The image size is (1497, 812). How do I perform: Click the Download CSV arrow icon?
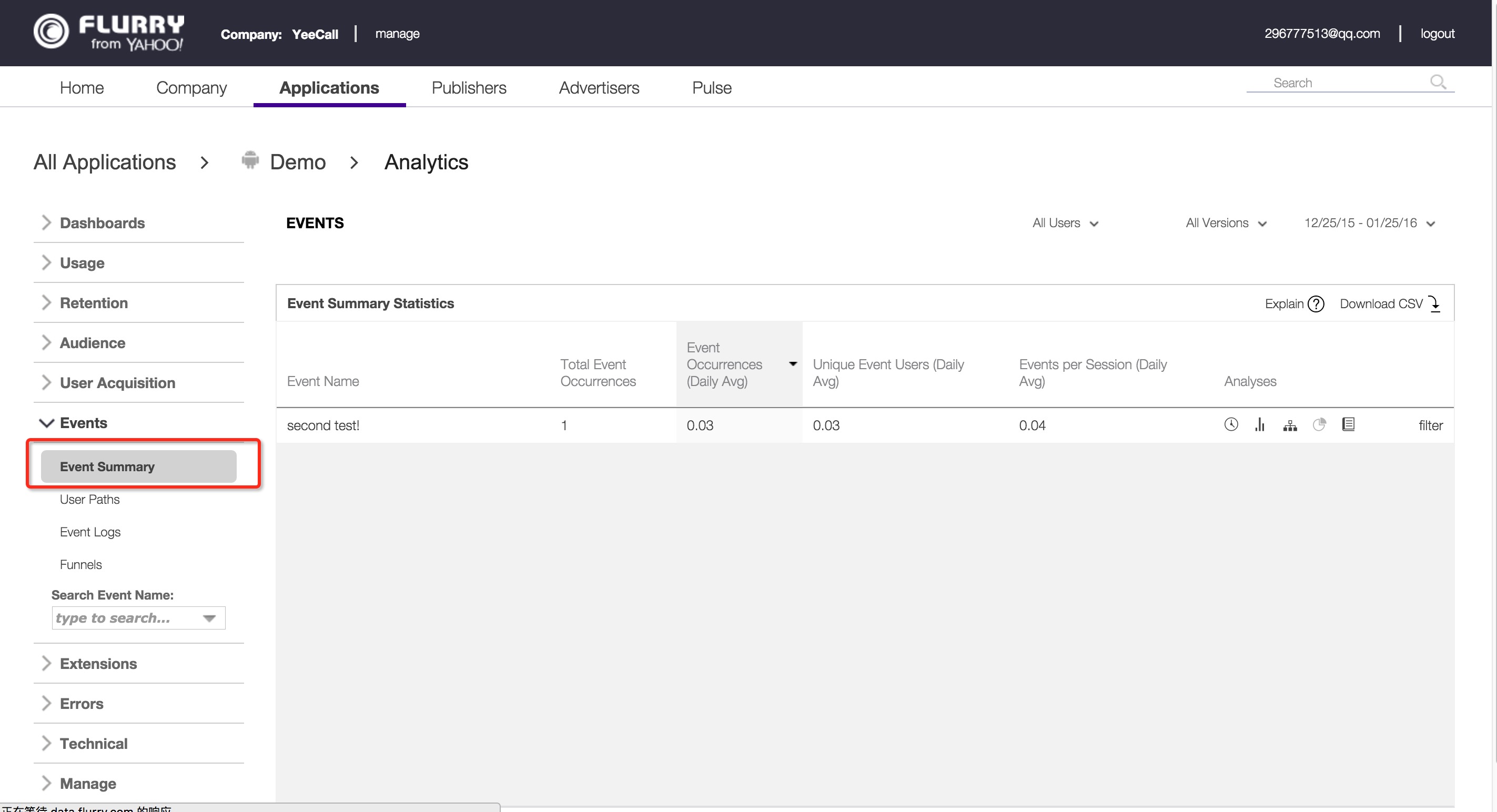point(1435,304)
